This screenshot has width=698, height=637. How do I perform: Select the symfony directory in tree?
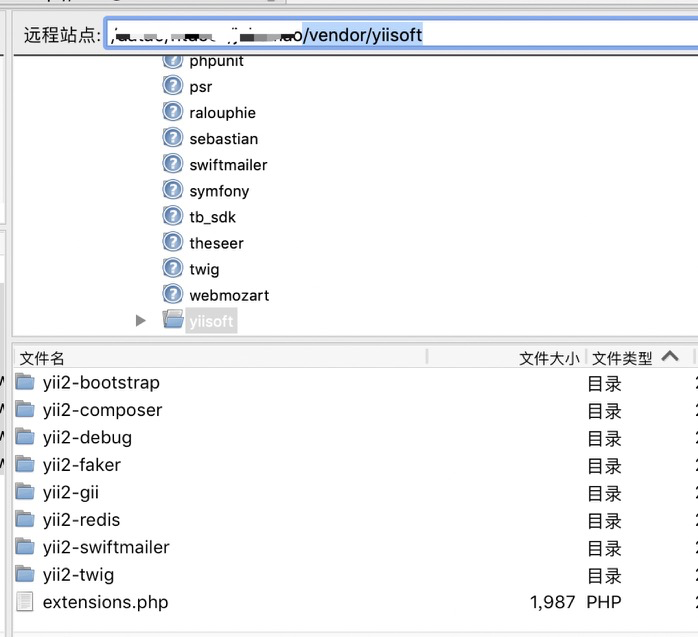tap(219, 191)
